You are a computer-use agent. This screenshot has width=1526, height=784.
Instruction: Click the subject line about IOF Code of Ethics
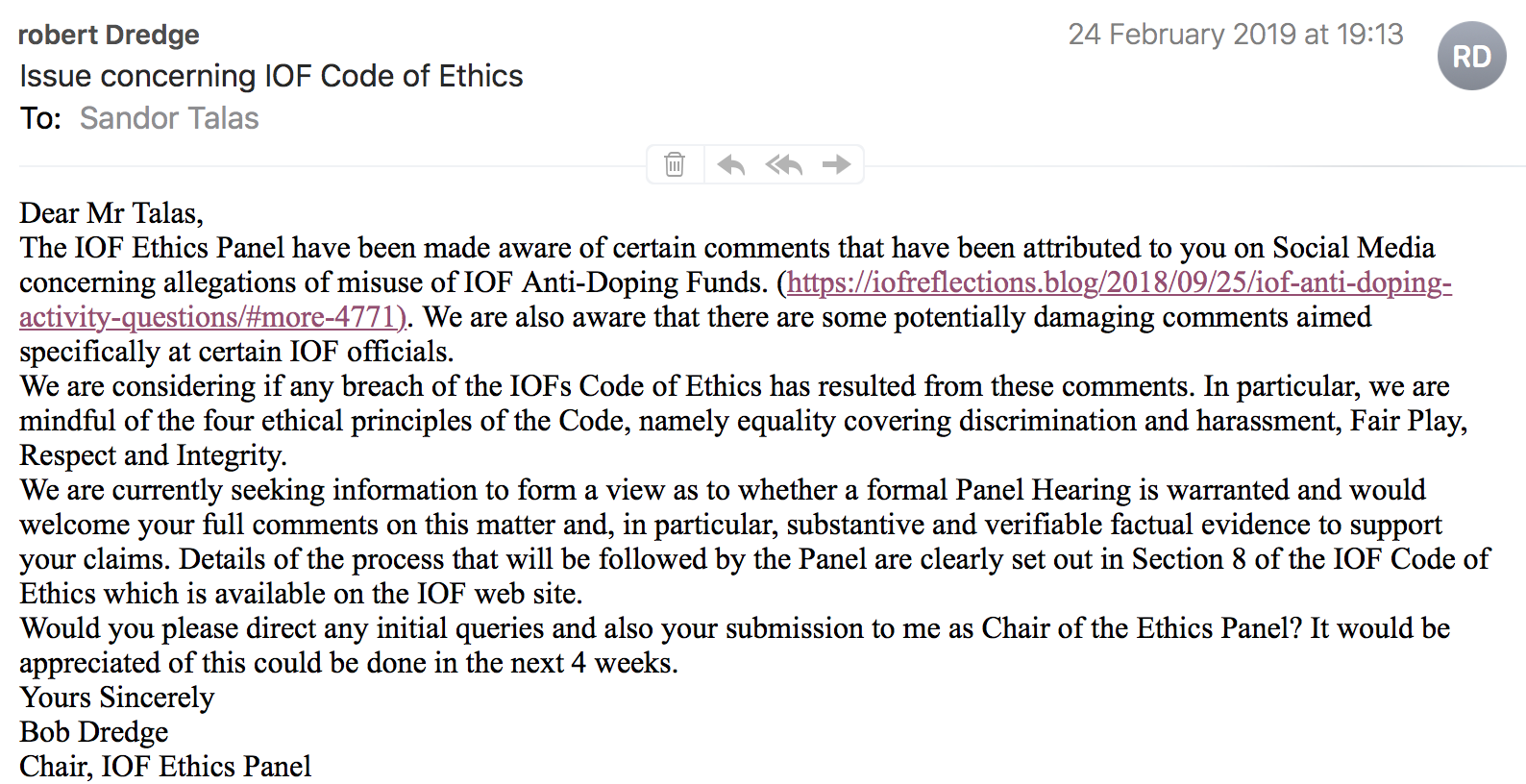point(271,76)
